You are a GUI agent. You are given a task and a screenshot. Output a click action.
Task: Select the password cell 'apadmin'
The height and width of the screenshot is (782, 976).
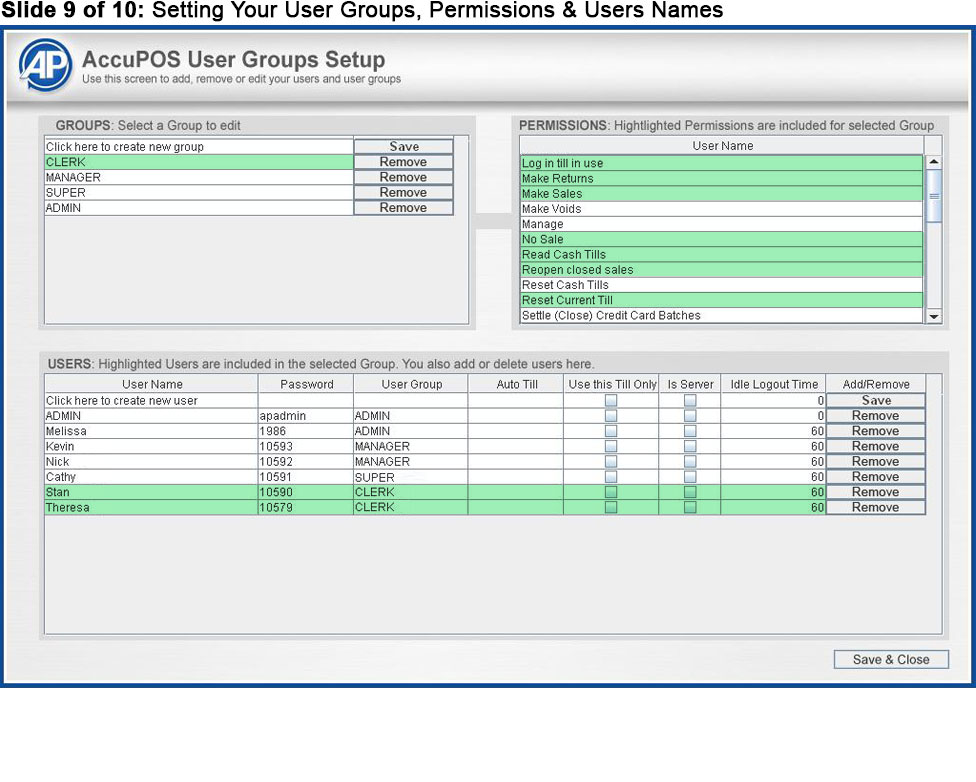(306, 416)
